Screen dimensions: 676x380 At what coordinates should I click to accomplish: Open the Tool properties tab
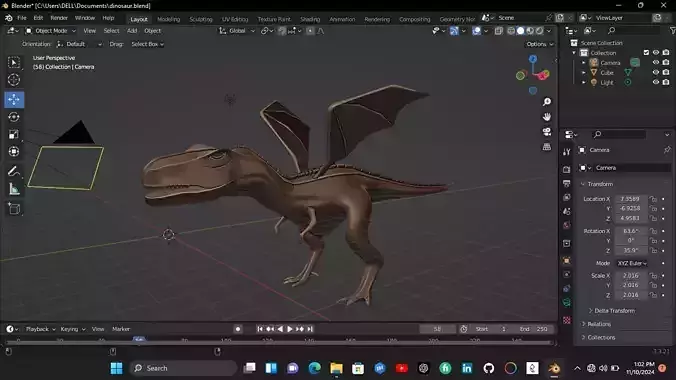(566, 151)
